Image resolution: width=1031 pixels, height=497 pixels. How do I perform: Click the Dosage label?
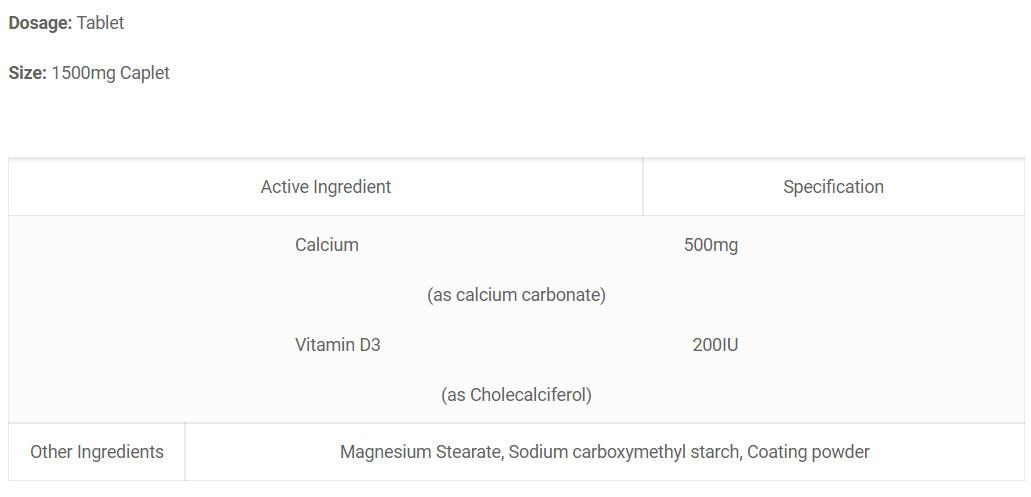(x=40, y=24)
